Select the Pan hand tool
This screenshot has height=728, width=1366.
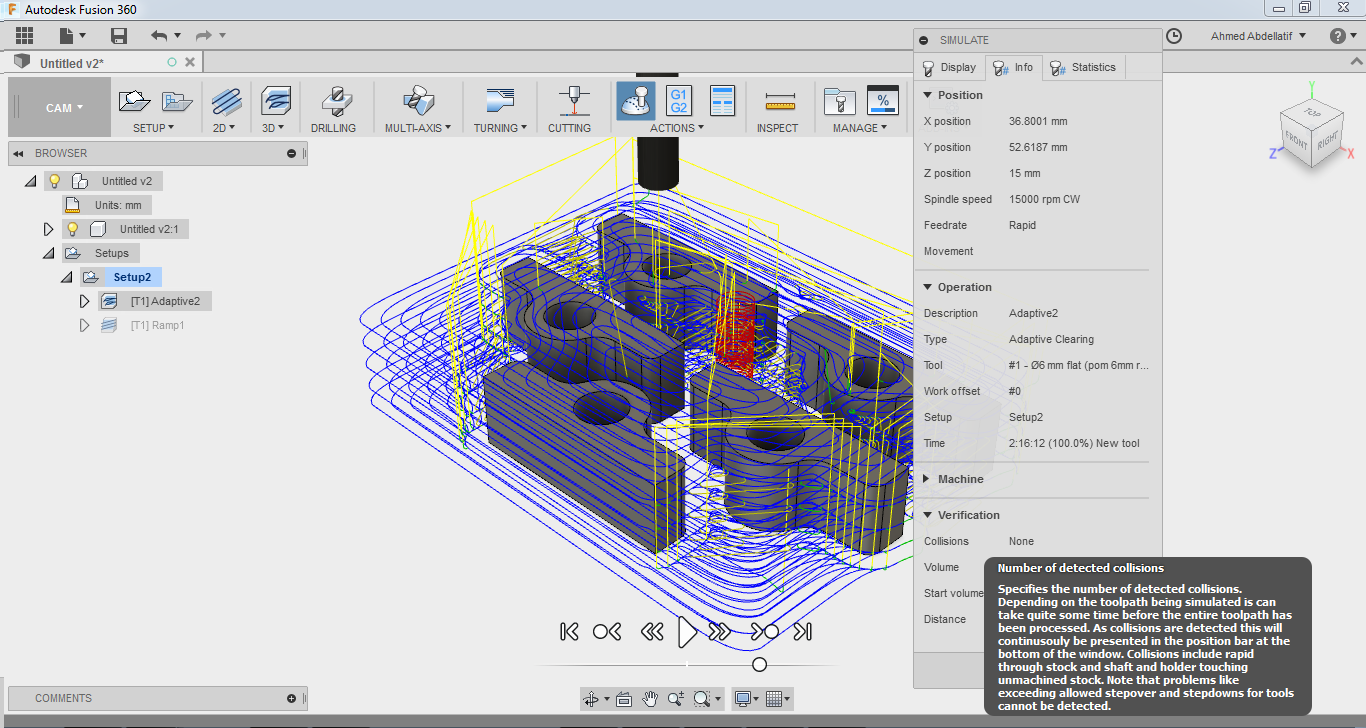coord(650,699)
